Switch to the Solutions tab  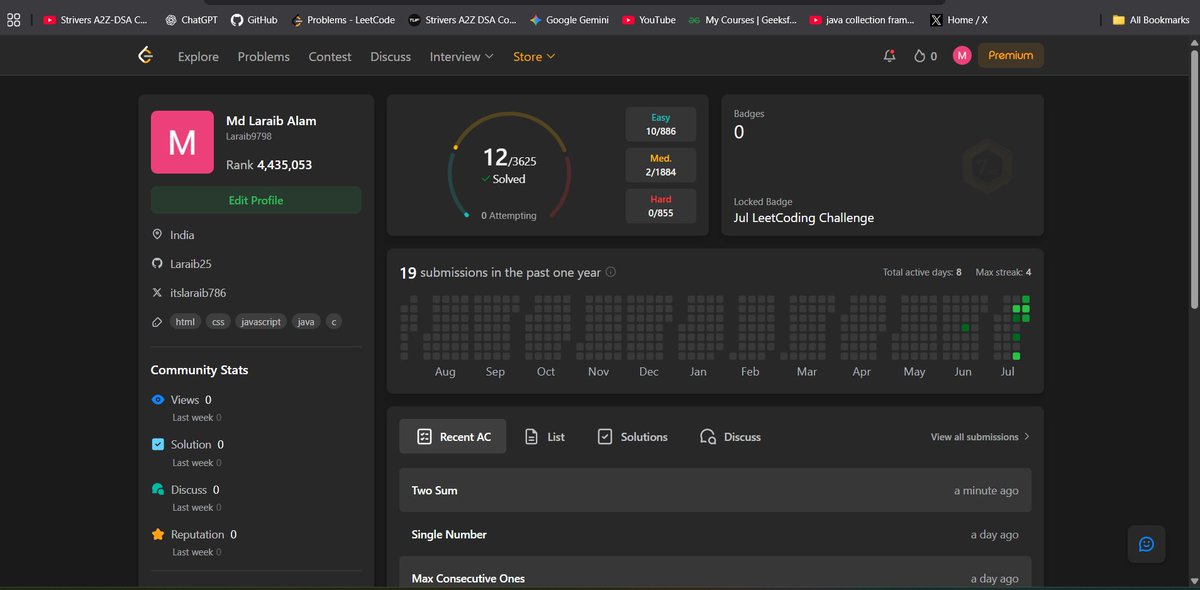coord(633,437)
